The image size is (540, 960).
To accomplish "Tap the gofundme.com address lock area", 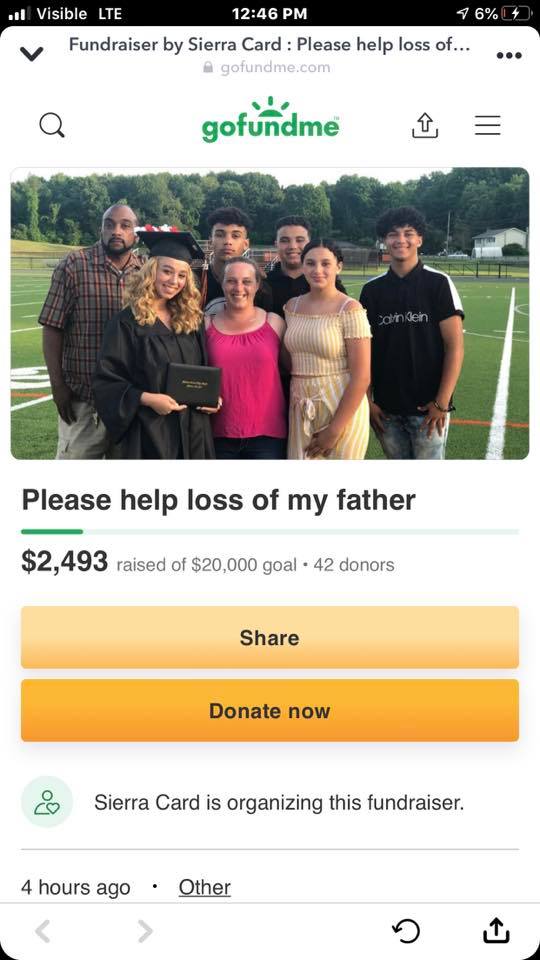I will [266, 67].
